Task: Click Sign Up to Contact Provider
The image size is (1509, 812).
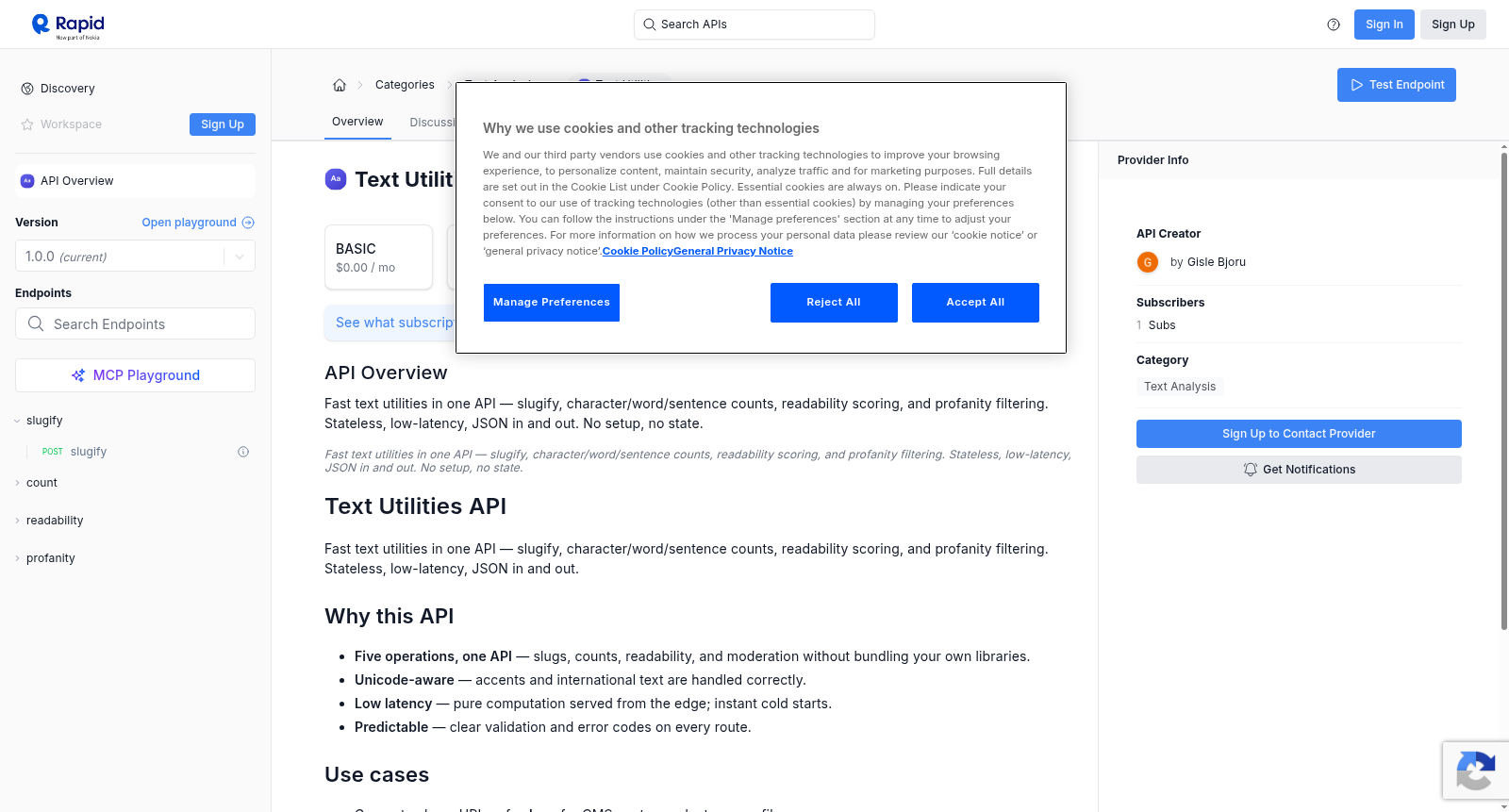Action: (1299, 434)
